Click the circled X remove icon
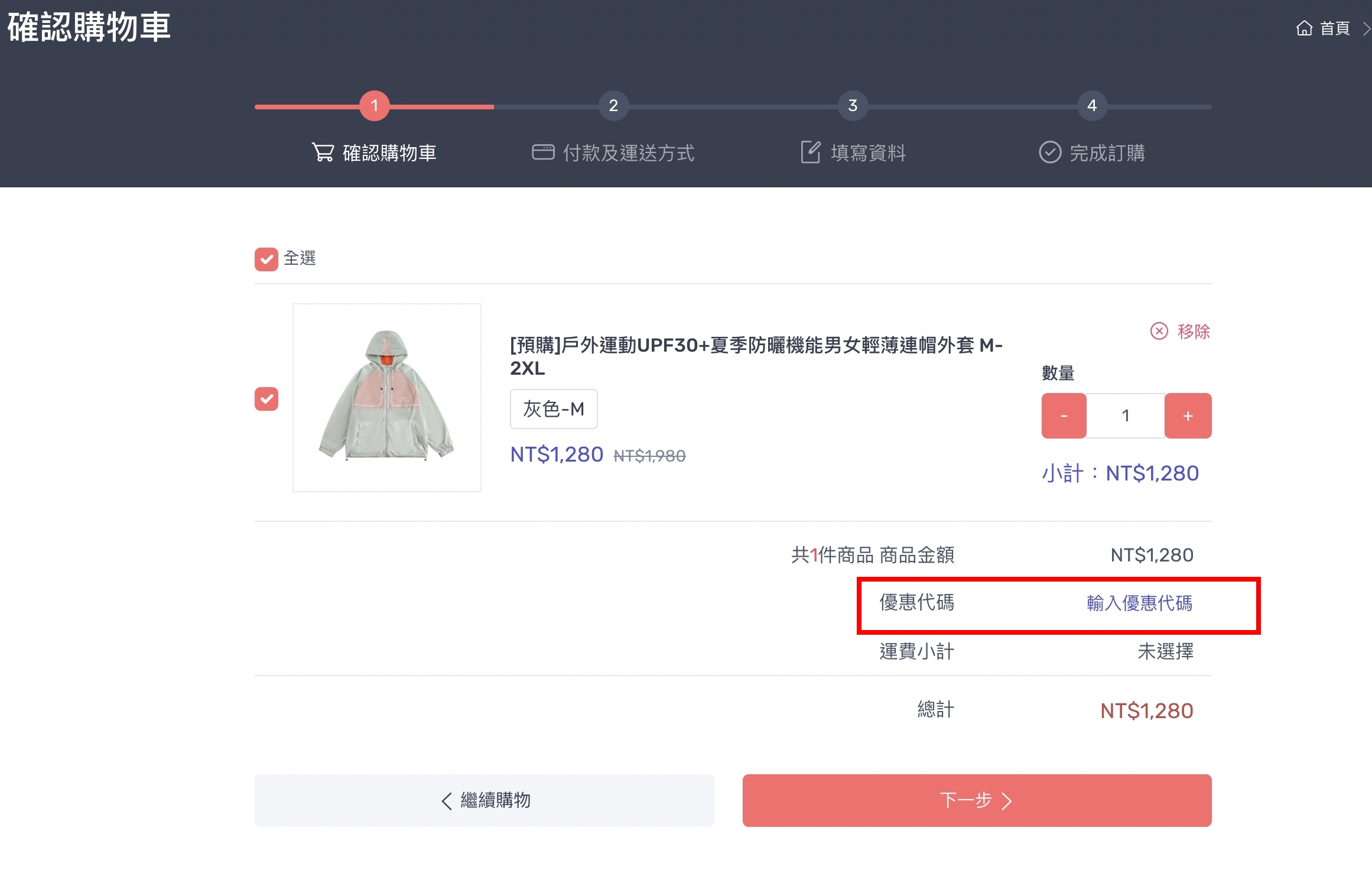 click(1159, 331)
